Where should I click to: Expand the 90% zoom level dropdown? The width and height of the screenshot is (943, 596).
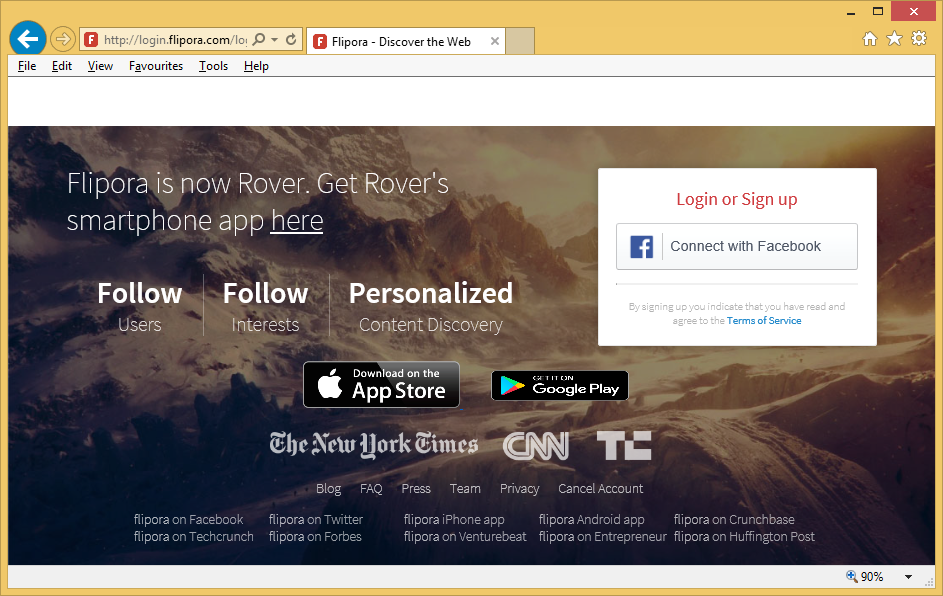pyautogui.click(x=908, y=577)
